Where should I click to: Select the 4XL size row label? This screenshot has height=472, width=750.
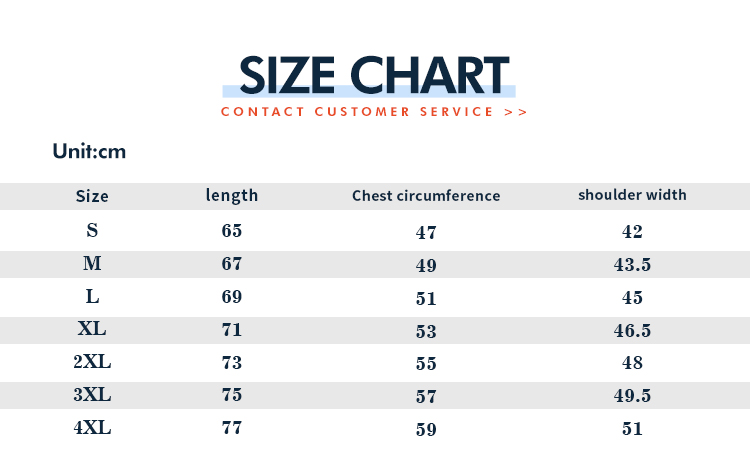(x=92, y=428)
